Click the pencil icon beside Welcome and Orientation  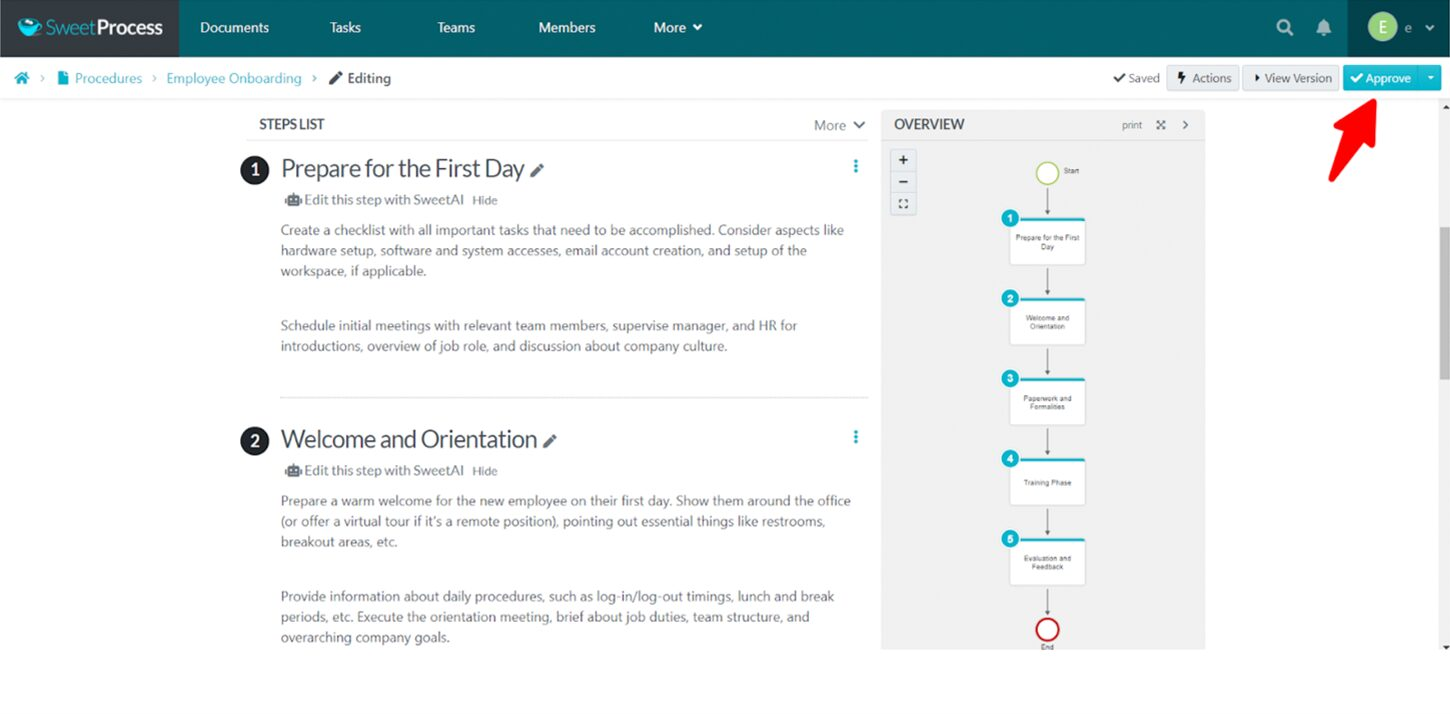(x=550, y=441)
